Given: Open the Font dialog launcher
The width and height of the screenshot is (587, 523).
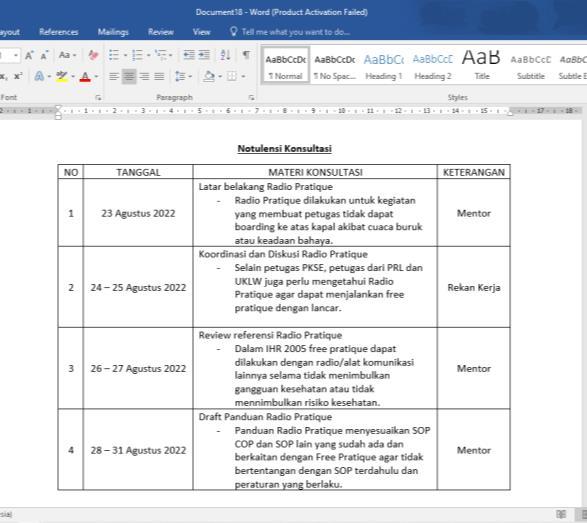Looking at the screenshot, I should pyautogui.click(x=98, y=98).
